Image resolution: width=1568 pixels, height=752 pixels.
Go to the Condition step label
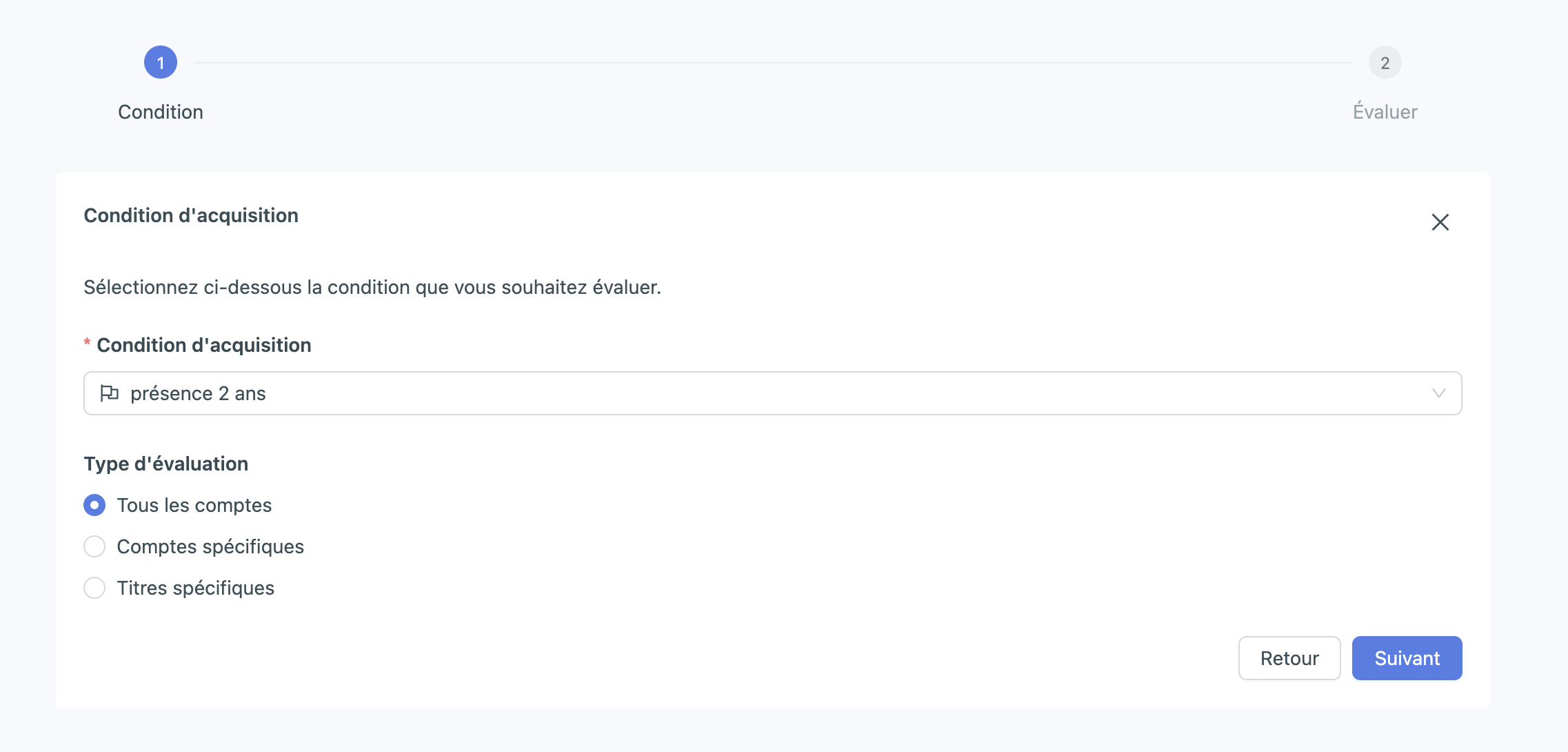(161, 112)
